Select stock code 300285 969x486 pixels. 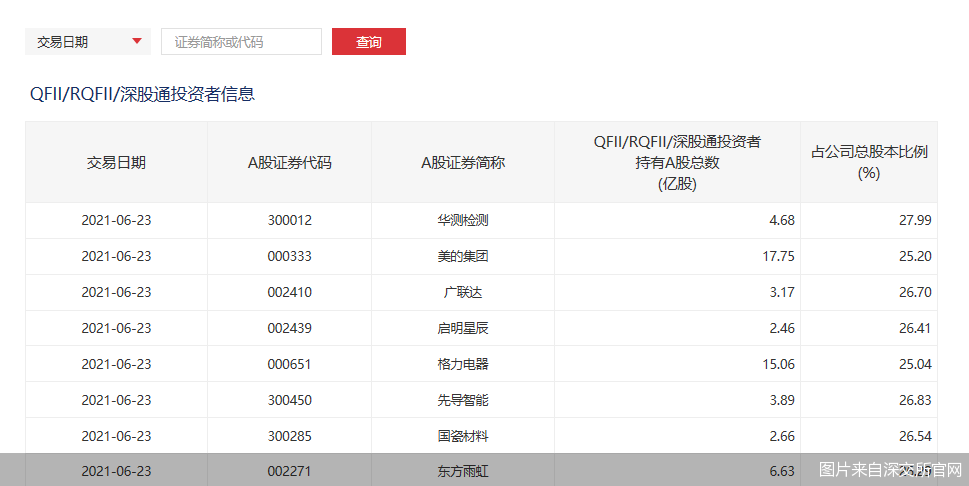coord(289,436)
